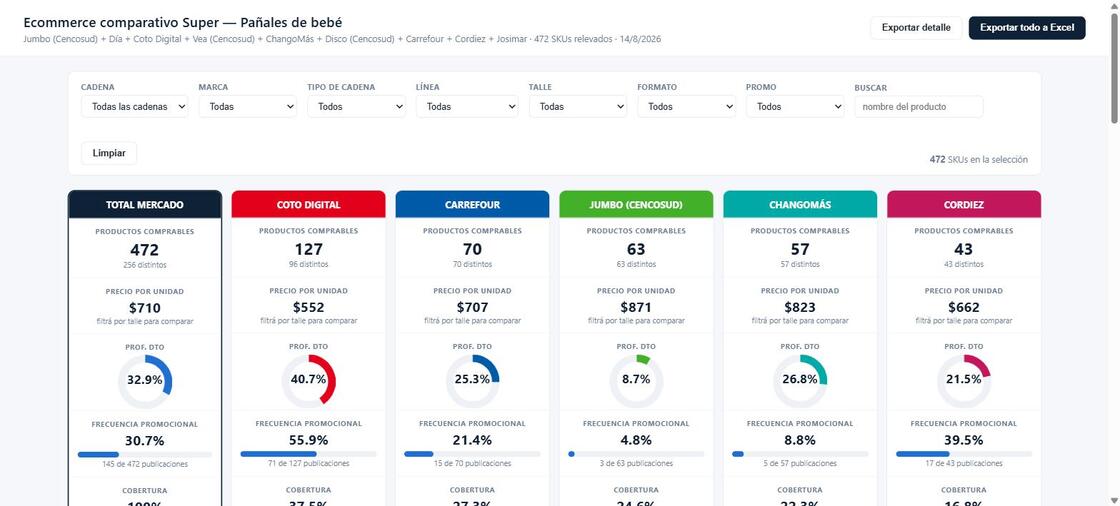This screenshot has height=506, width=1120.
Task: Select the Total Mercado card header
Action: point(145,204)
